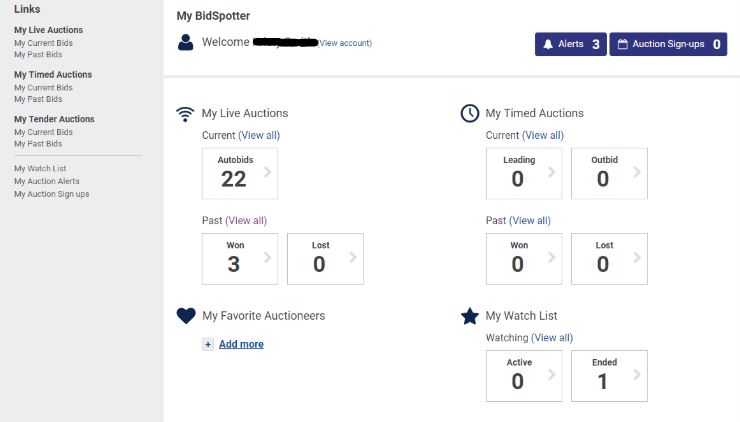Go to My Watch List in sidebar
Viewport: 740px width, 422px height.
pos(40,169)
